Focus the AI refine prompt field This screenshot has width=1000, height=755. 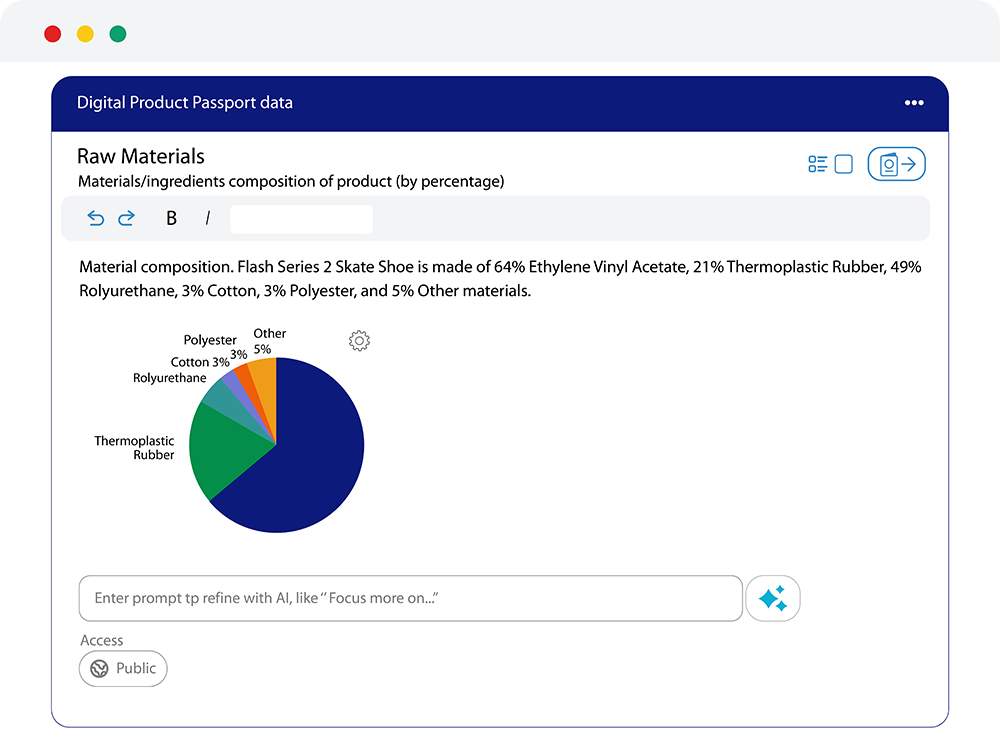(411, 598)
